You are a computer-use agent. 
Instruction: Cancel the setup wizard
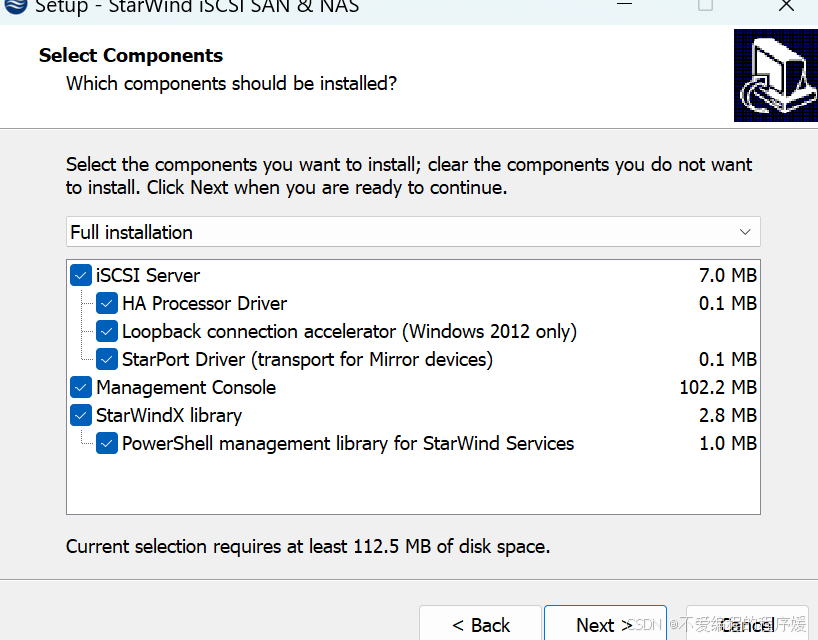(746, 625)
